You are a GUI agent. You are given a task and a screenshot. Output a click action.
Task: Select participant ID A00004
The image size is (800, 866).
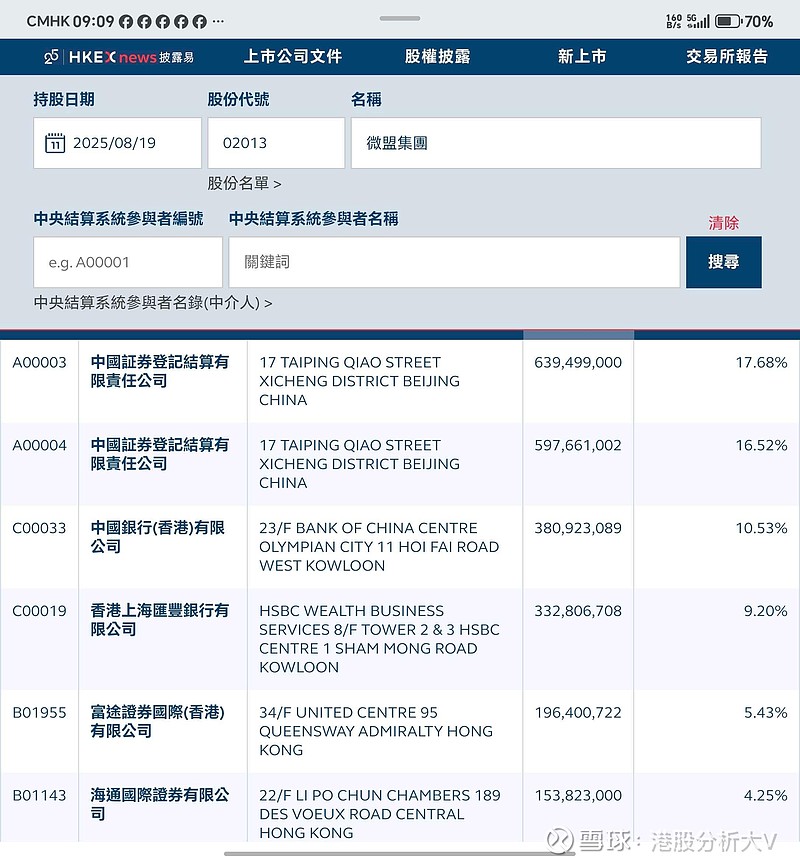point(39,445)
